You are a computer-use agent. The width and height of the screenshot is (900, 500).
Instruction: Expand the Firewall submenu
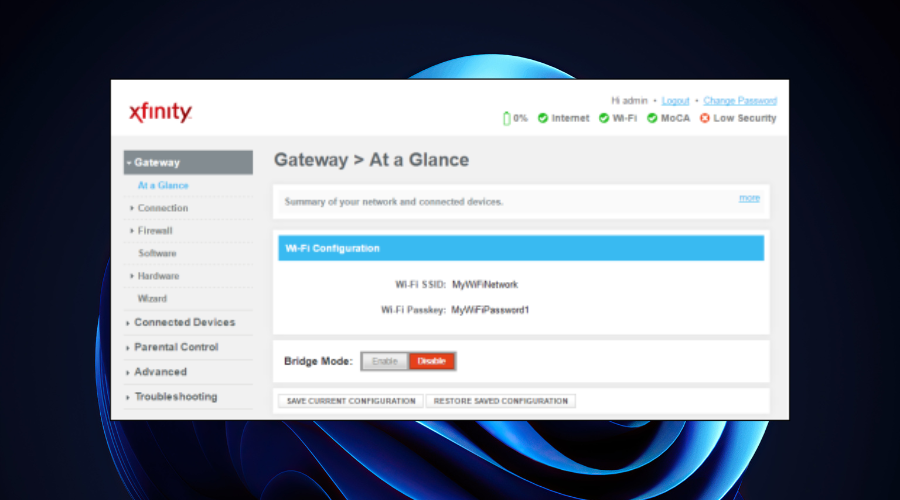[x=154, y=231]
